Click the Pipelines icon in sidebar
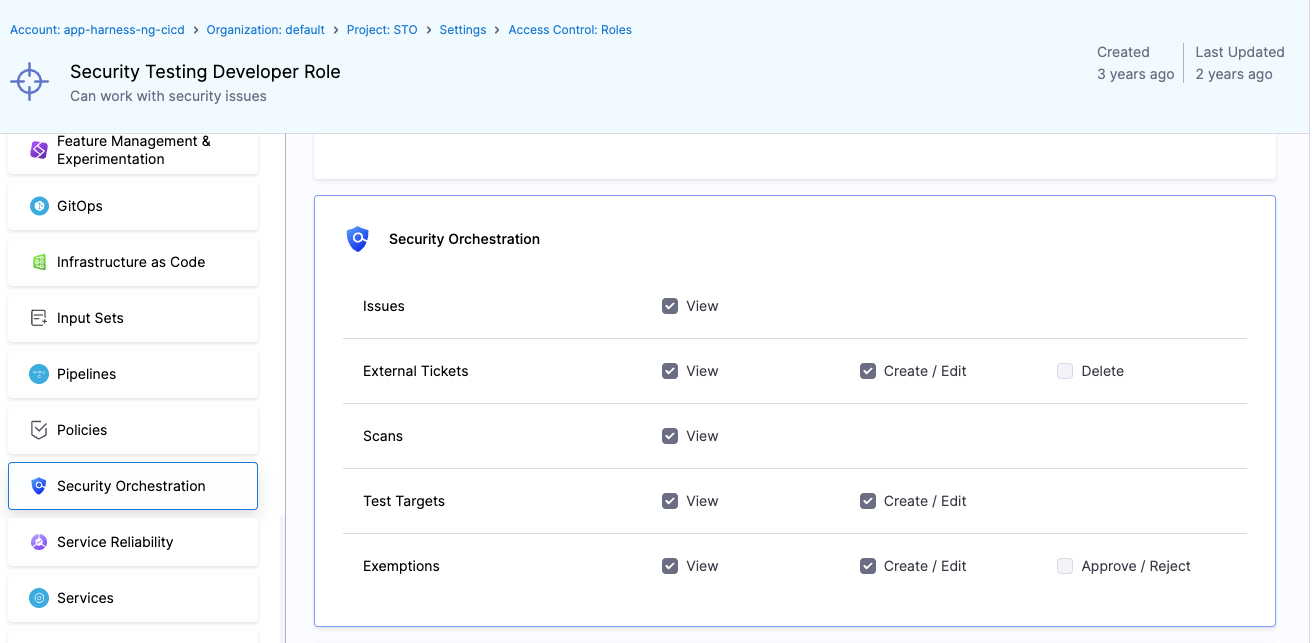Screen dimensions: 1316x643 (x=39, y=374)
